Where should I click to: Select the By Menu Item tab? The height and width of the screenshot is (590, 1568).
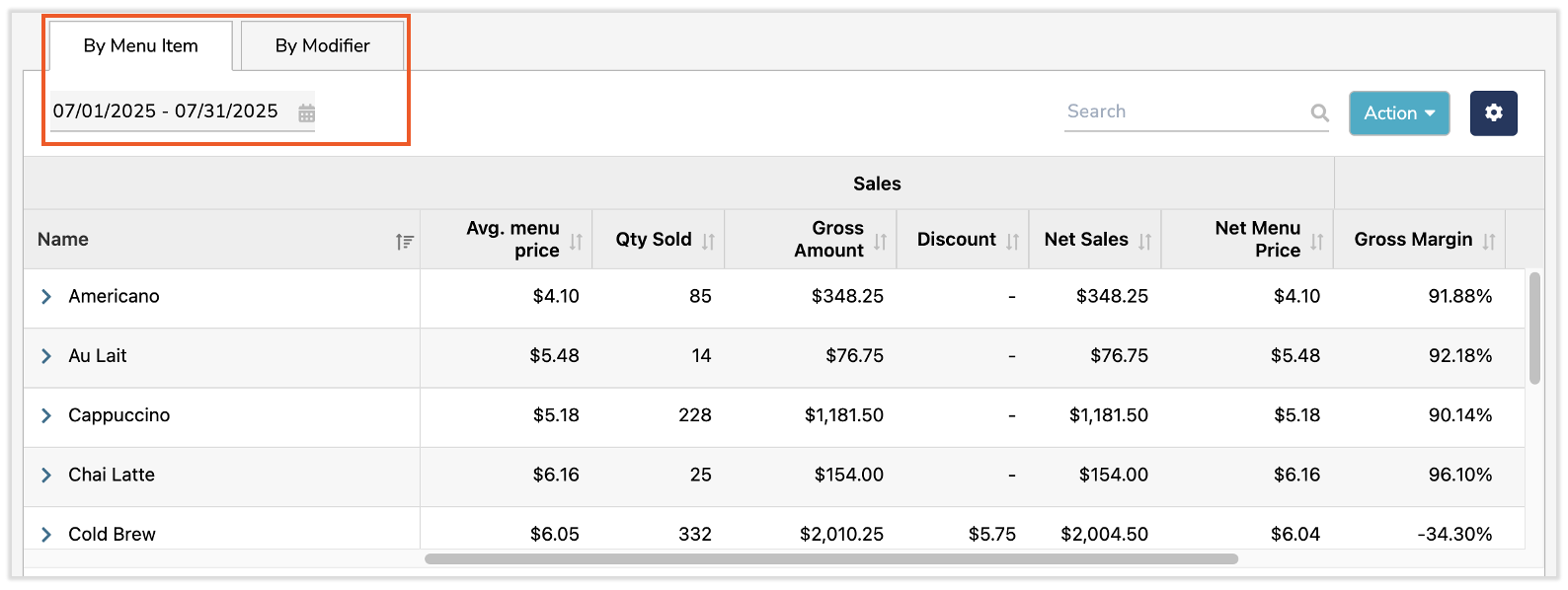tap(140, 46)
